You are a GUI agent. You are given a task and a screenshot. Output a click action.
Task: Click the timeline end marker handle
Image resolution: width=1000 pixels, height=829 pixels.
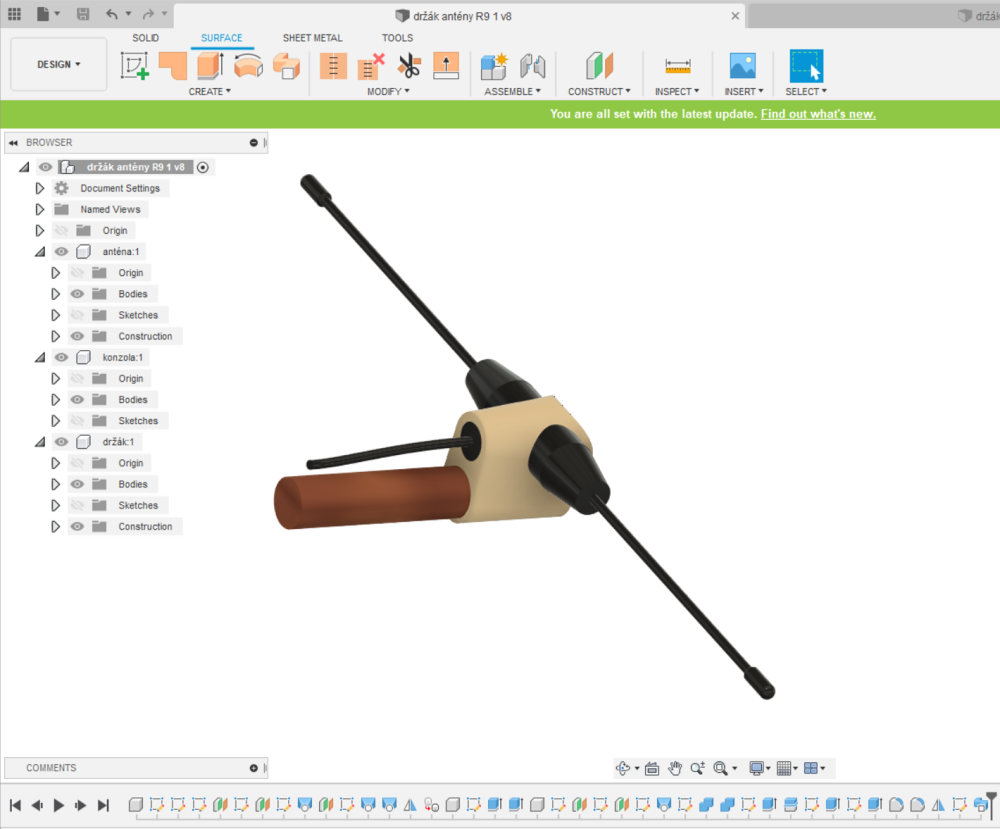pyautogui.click(x=991, y=801)
